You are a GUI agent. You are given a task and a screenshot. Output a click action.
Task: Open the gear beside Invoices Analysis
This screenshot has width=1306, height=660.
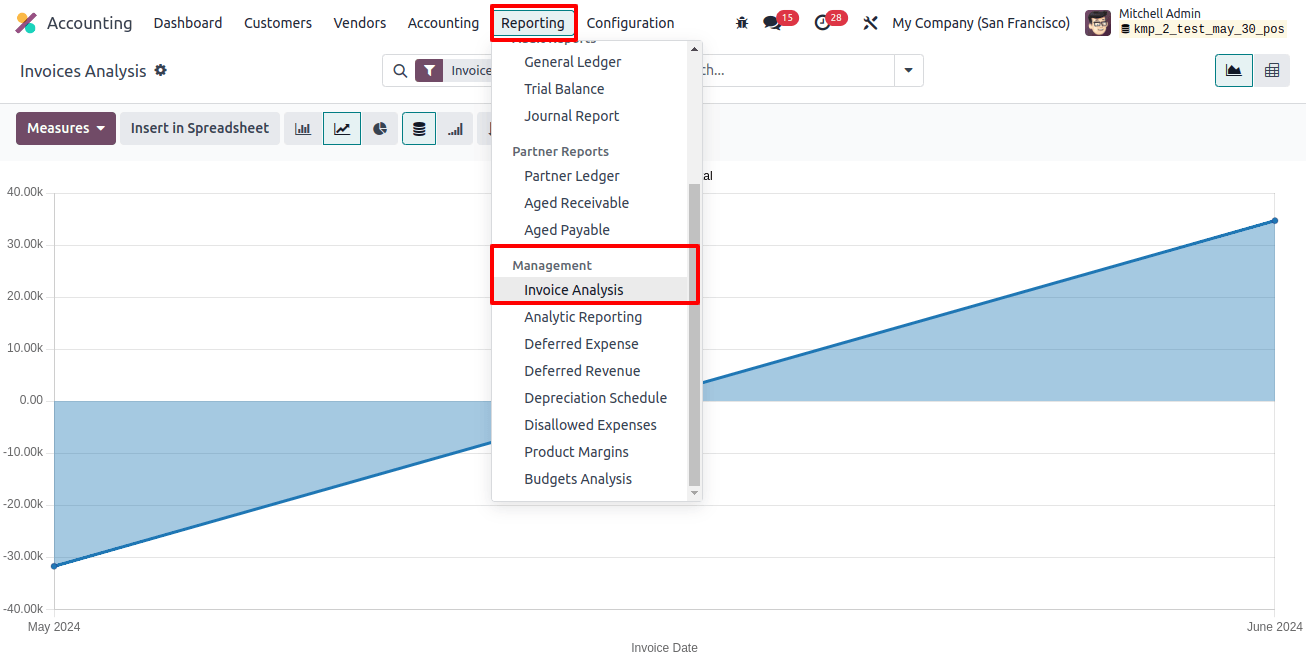click(160, 71)
